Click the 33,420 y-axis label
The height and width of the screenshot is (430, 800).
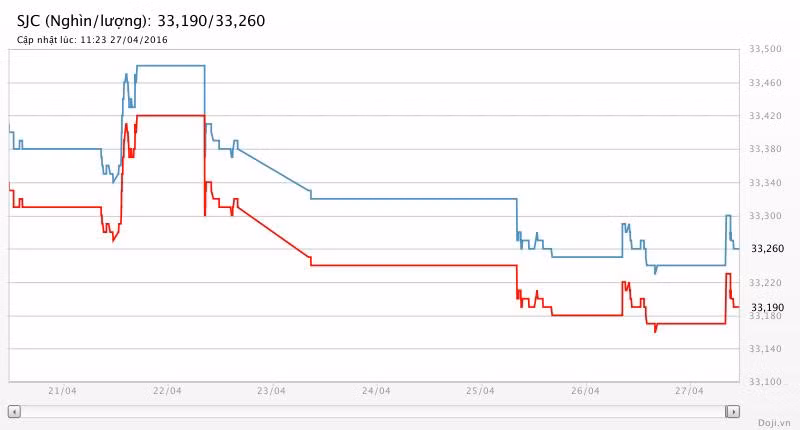(x=766, y=116)
